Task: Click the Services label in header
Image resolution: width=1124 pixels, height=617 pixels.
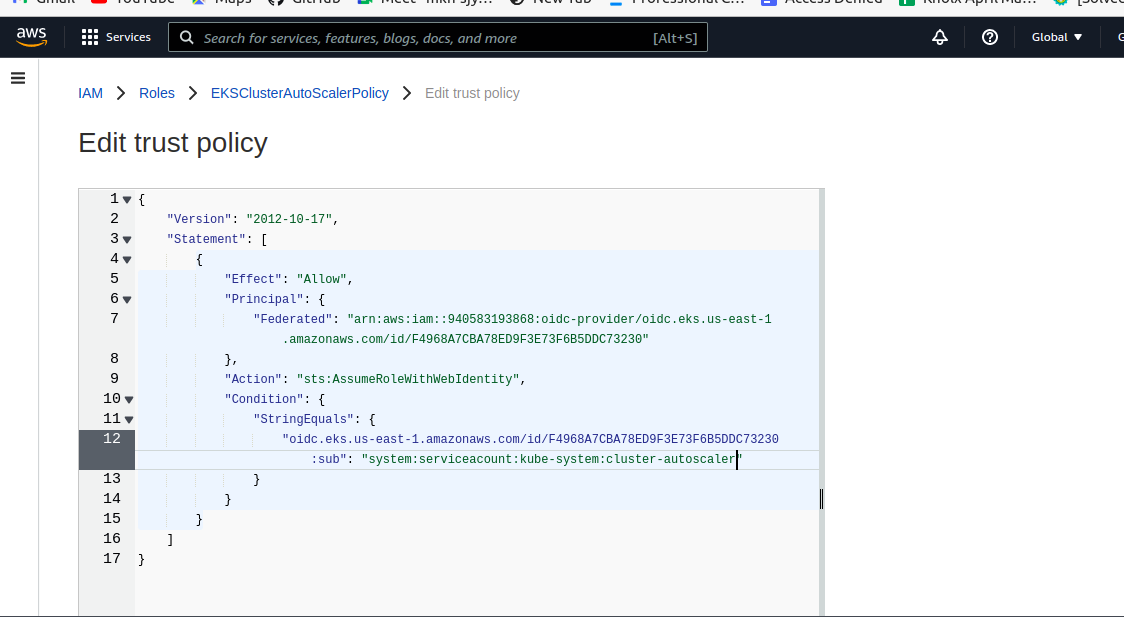Action: point(128,37)
